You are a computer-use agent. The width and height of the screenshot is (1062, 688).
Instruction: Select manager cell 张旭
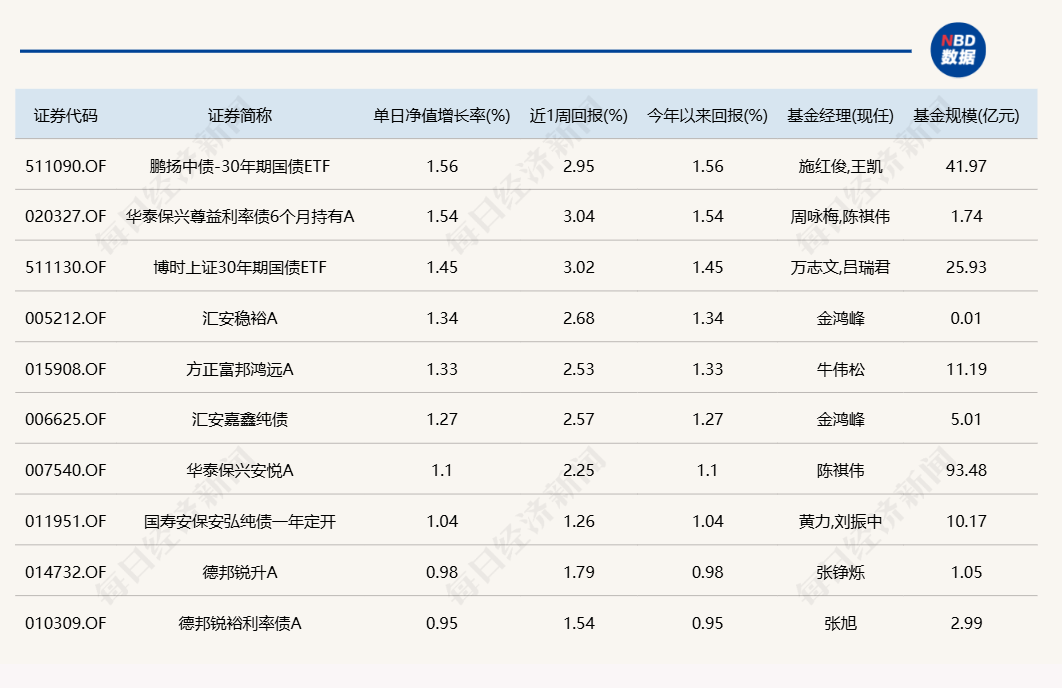(x=841, y=623)
